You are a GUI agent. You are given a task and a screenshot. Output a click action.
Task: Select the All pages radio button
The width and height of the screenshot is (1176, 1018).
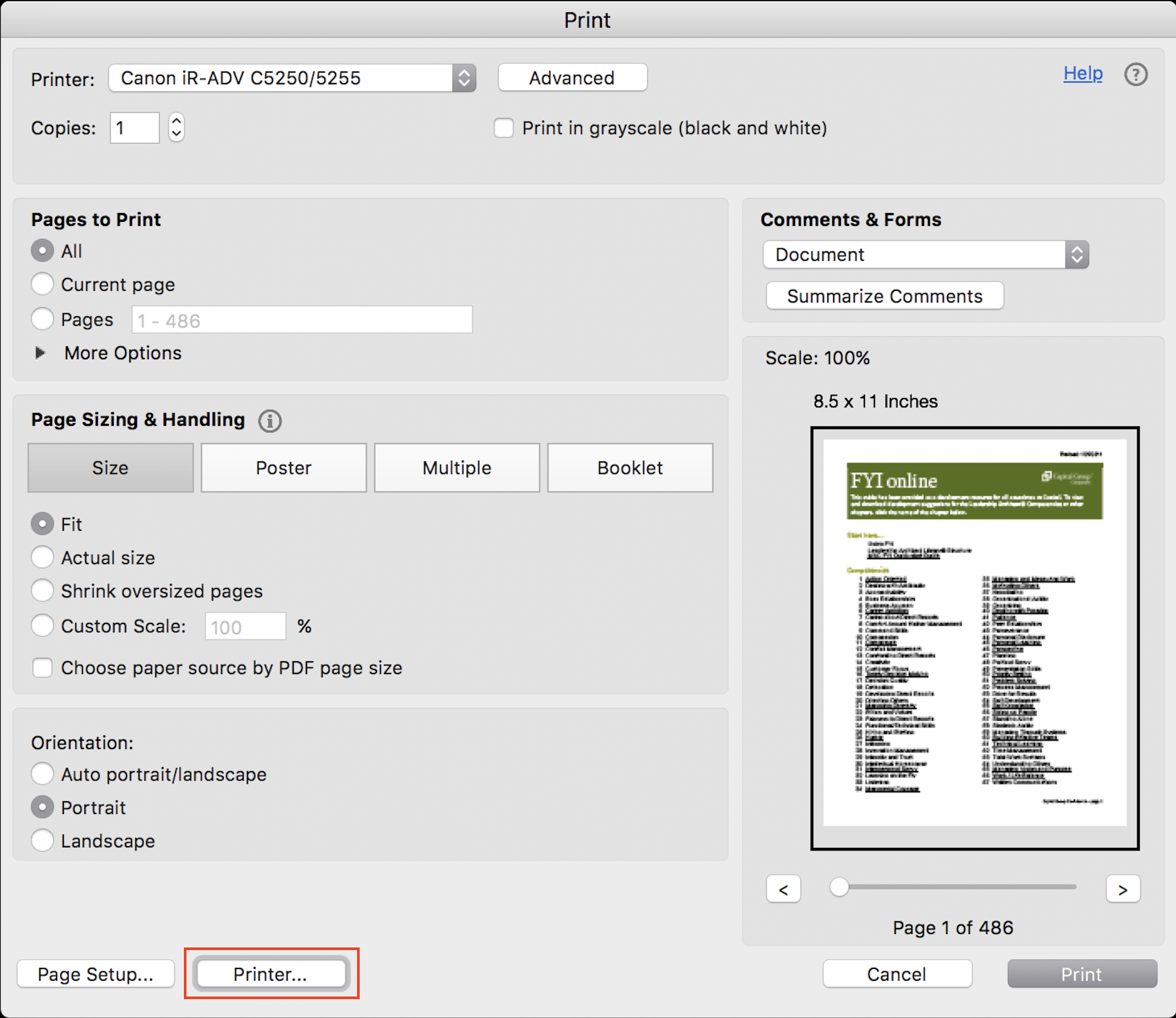42,250
